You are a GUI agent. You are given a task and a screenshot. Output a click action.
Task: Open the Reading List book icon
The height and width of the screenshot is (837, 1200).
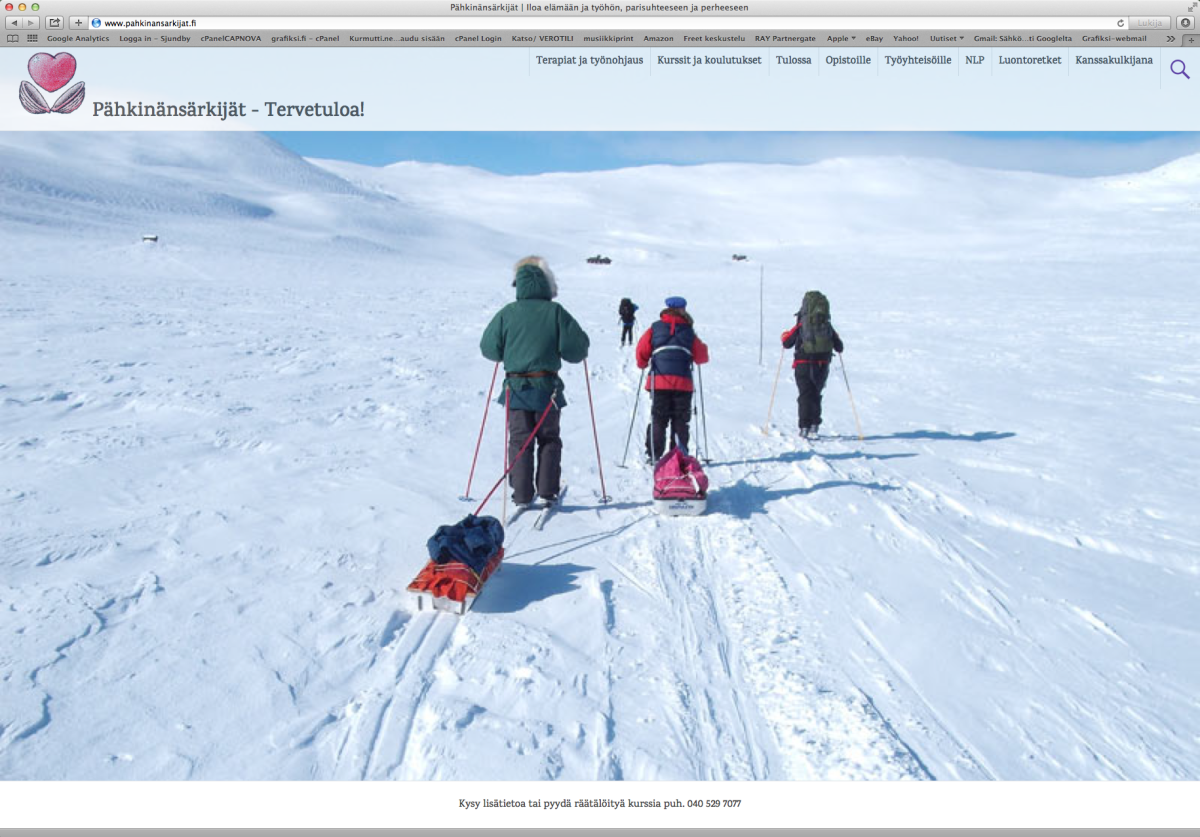point(13,38)
